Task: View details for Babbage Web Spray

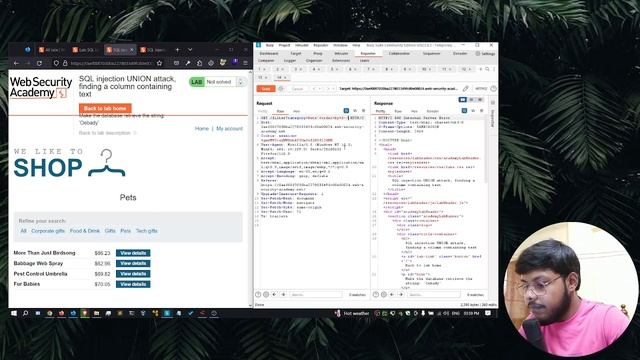Action: (133, 264)
